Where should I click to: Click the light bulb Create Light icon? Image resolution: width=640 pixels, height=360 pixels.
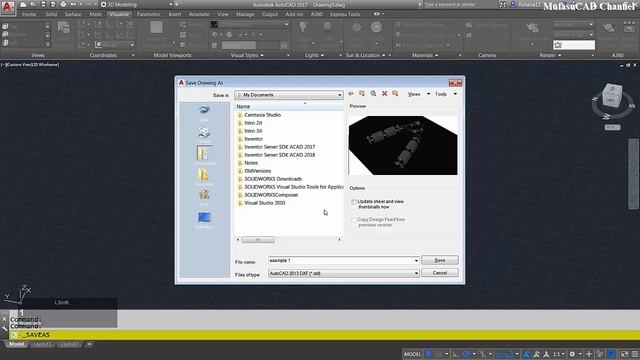[x=303, y=28]
